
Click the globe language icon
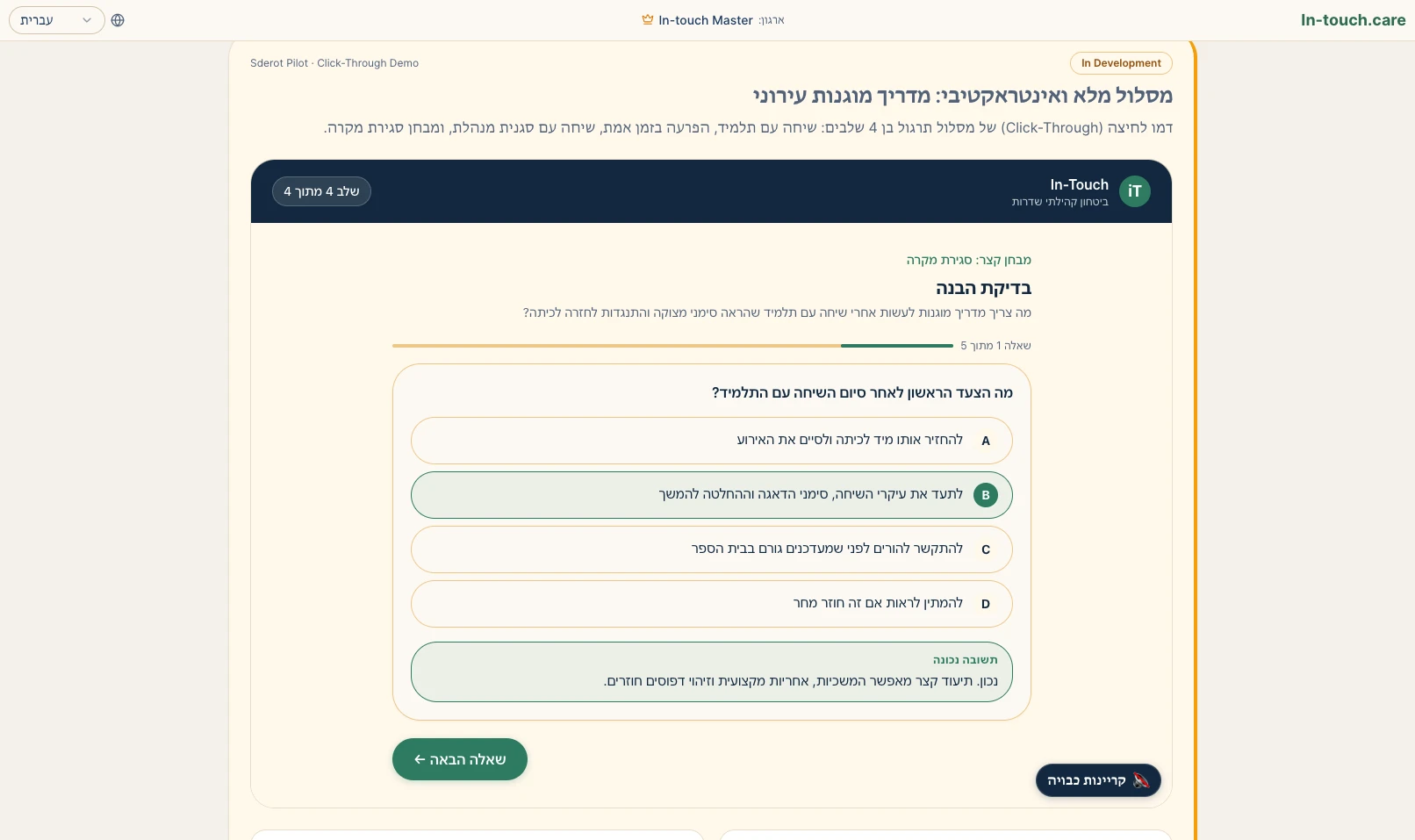pos(118,20)
